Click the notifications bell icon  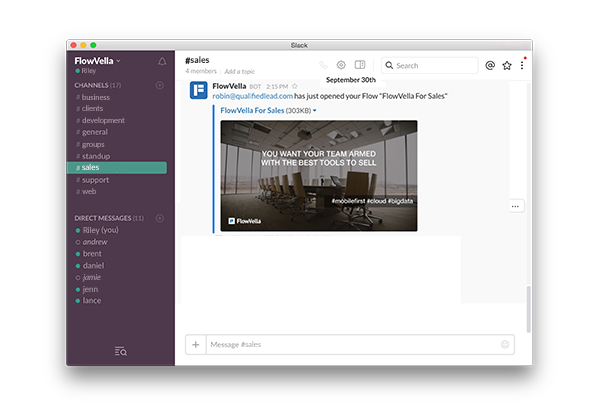[x=162, y=62]
